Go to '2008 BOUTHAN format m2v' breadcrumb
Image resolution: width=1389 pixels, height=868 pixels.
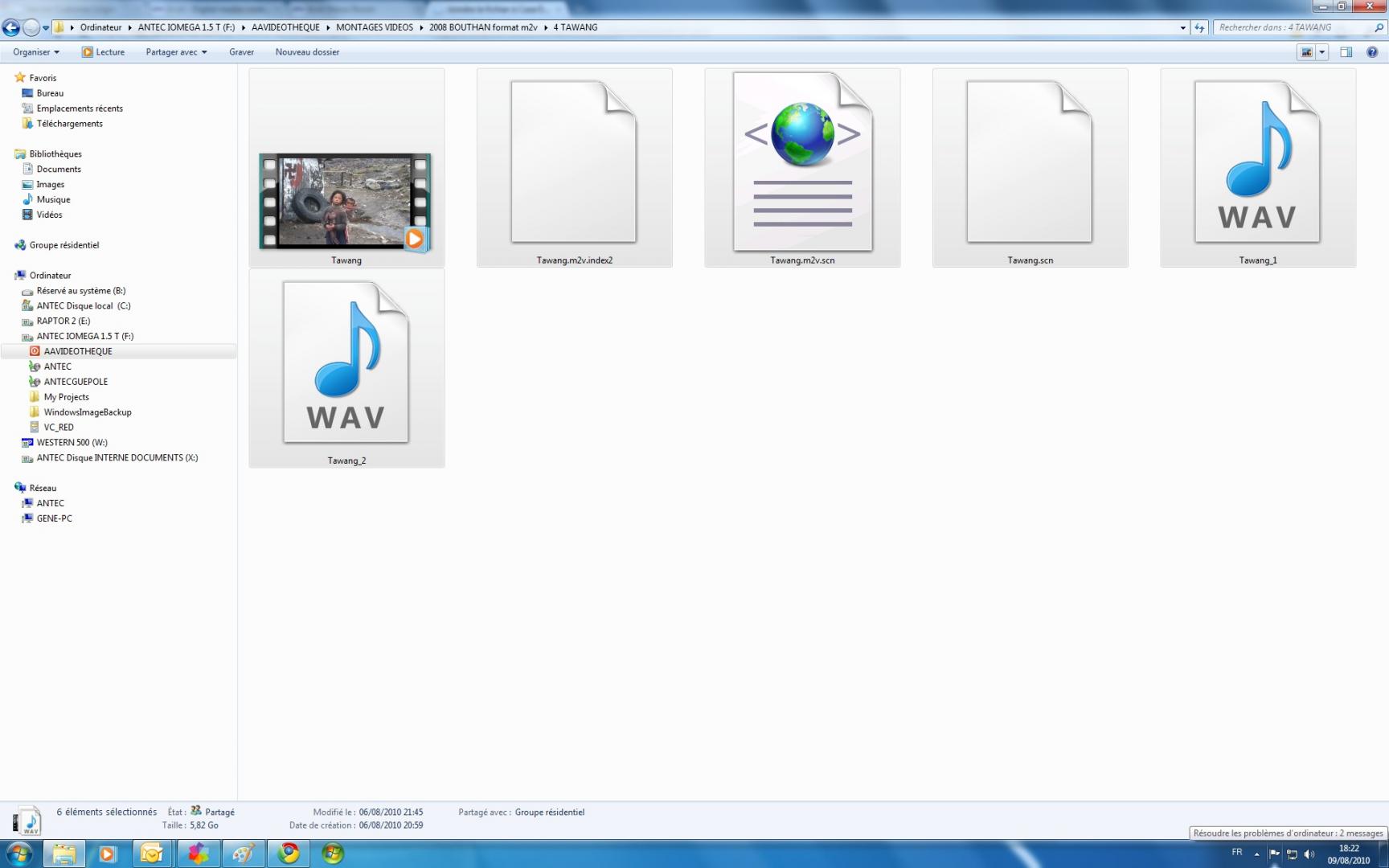point(483,27)
